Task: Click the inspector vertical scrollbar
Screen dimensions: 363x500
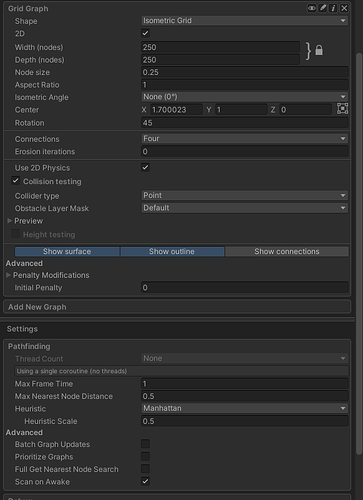Action: tap(359, 253)
